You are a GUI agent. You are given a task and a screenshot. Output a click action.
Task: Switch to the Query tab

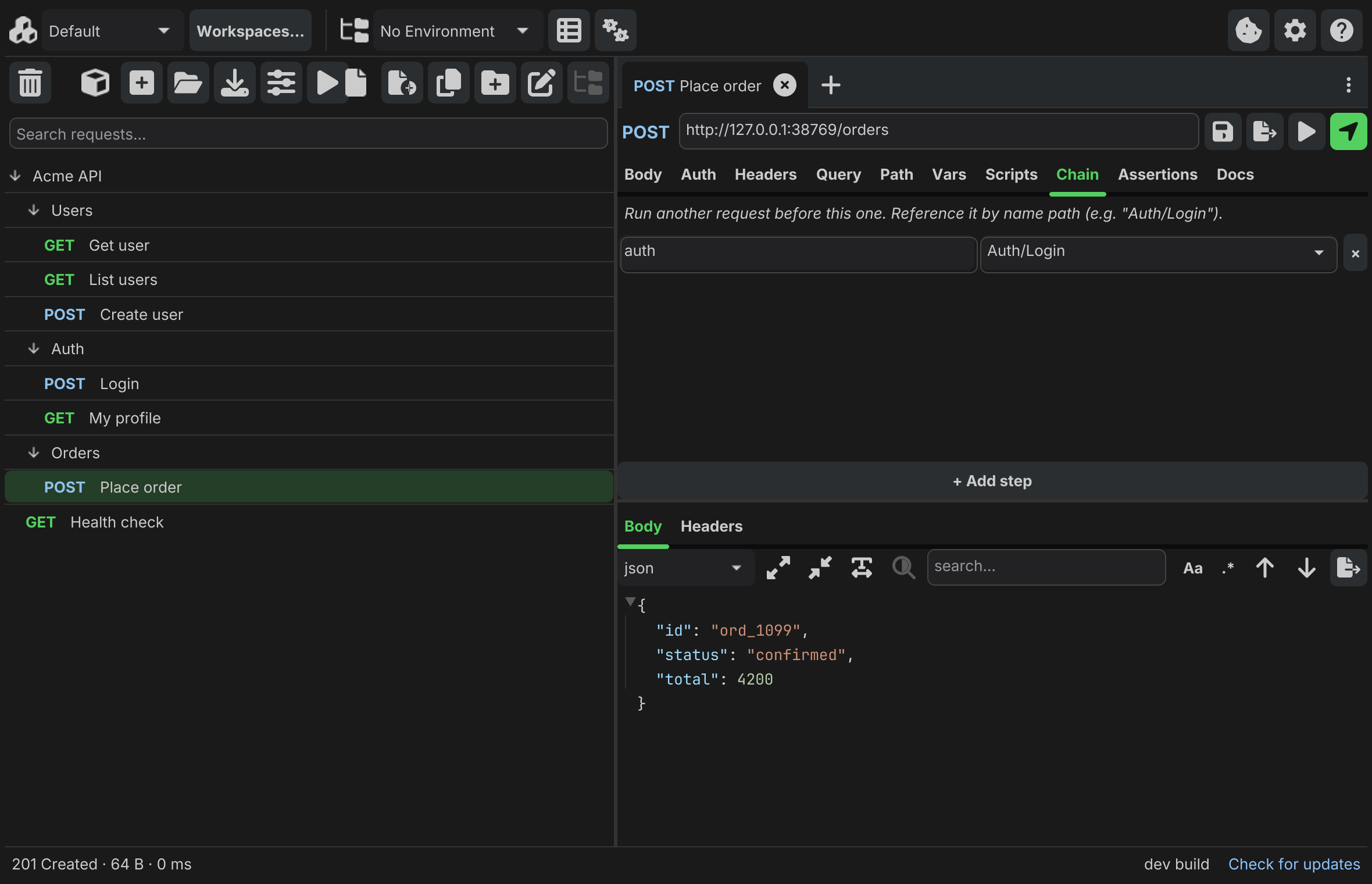838,174
